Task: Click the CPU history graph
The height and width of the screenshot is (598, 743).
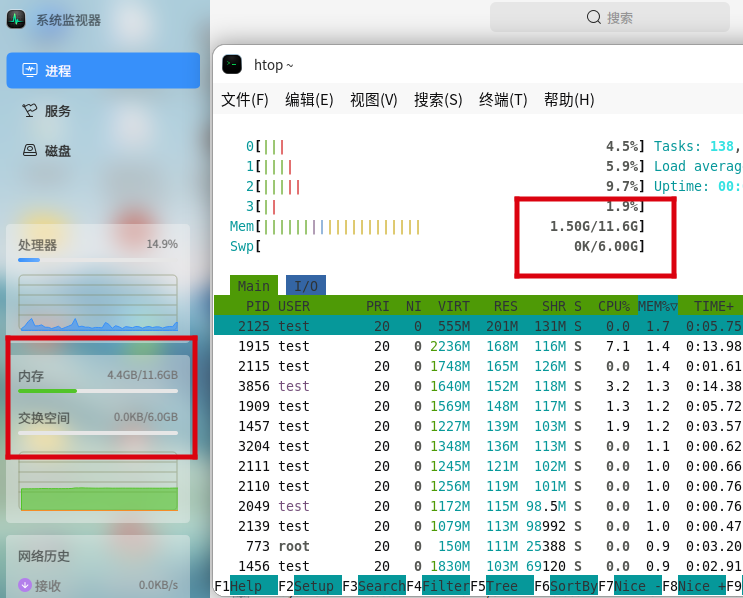Action: (98, 302)
